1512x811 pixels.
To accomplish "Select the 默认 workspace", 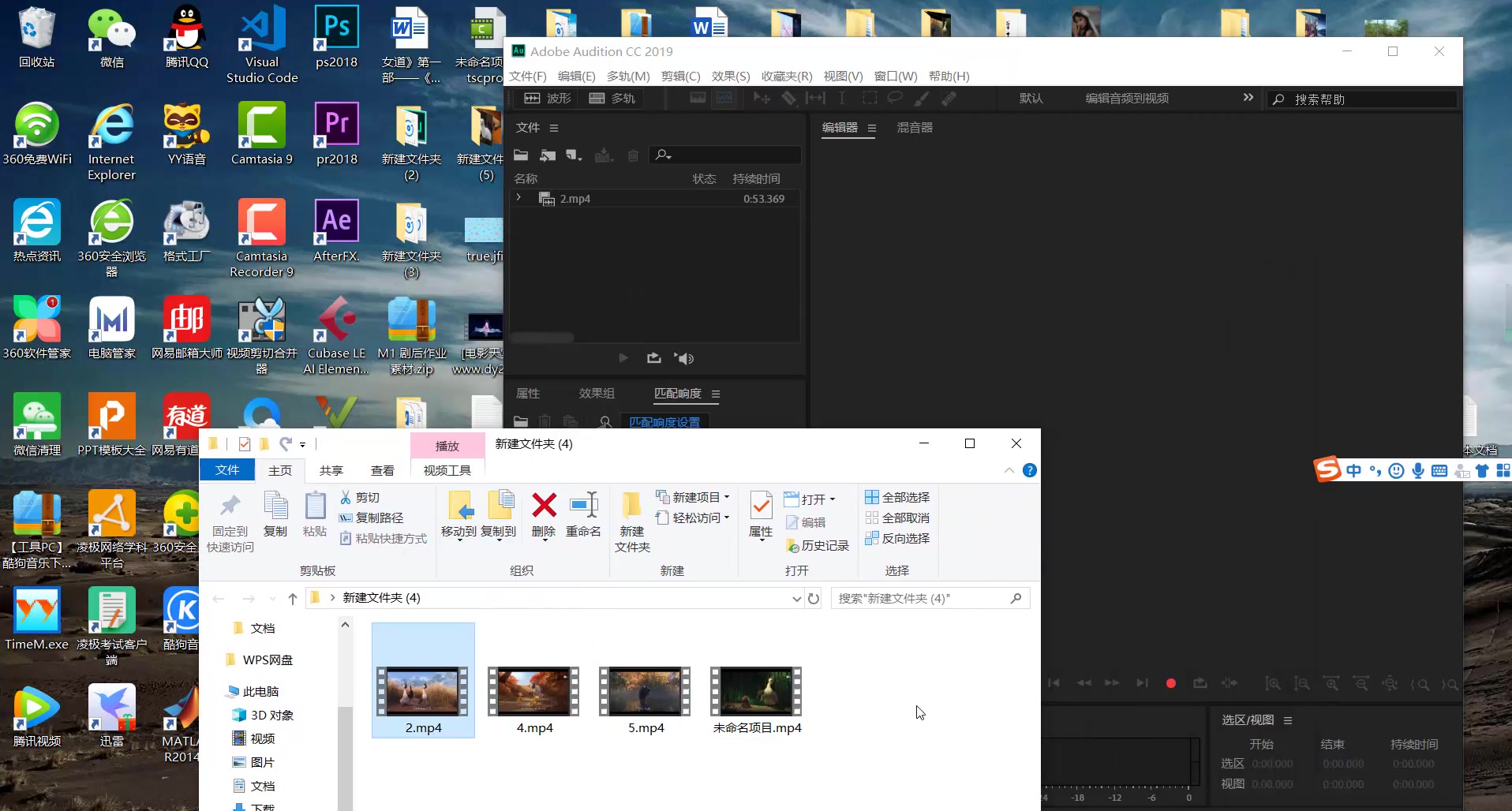I will (1031, 99).
